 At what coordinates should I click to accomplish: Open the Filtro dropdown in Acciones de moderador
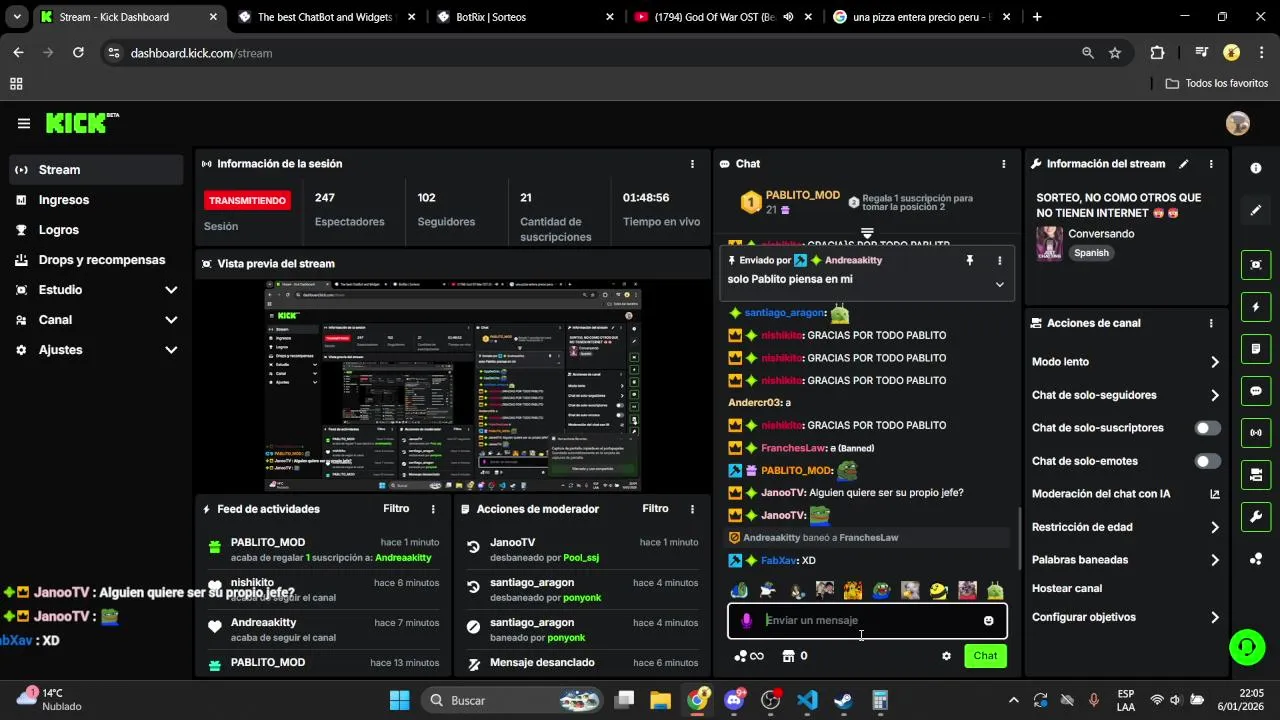655,509
